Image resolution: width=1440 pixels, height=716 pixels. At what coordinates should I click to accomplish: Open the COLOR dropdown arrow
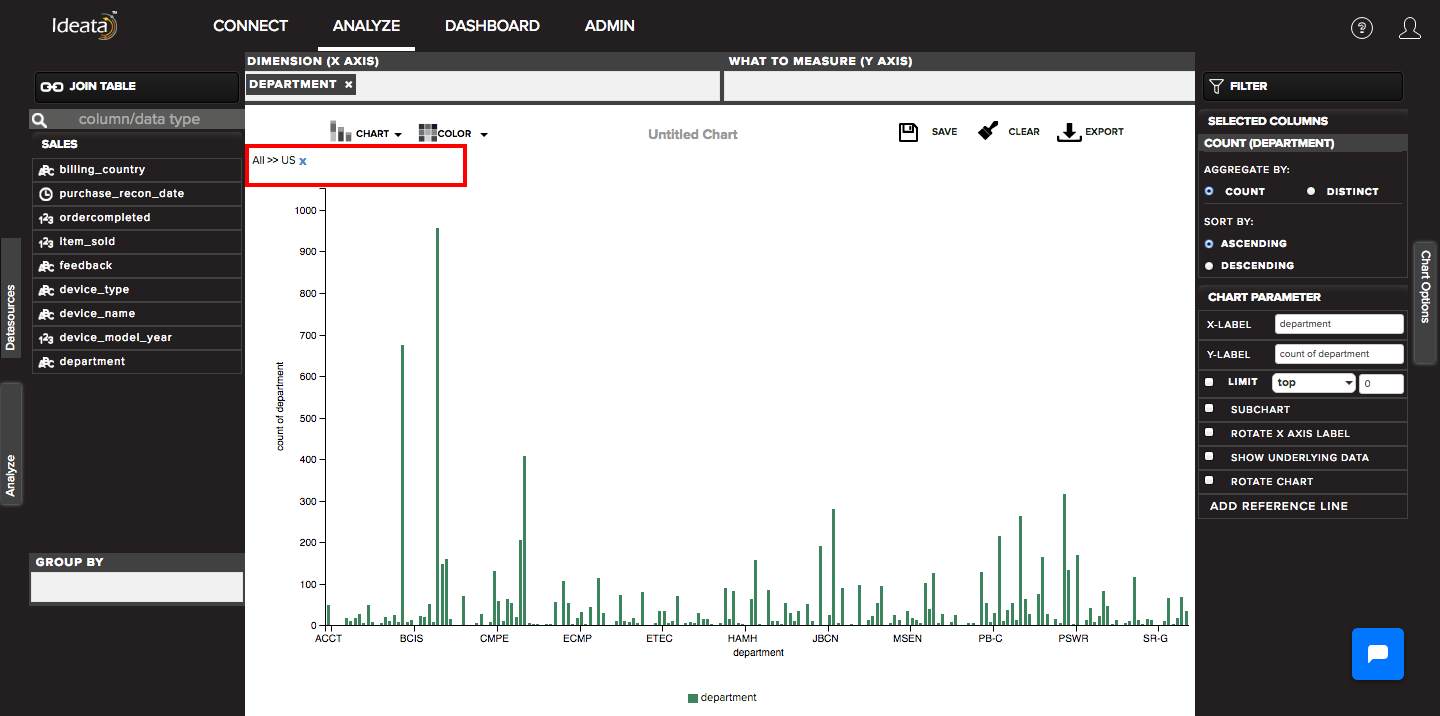tap(484, 135)
